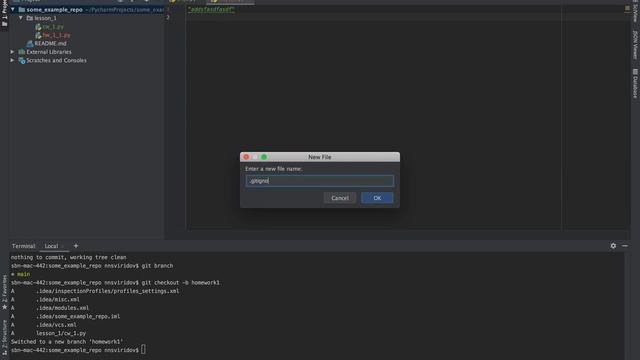Click "lesson_1/cw_1.py" in terminal output

pos(61,333)
